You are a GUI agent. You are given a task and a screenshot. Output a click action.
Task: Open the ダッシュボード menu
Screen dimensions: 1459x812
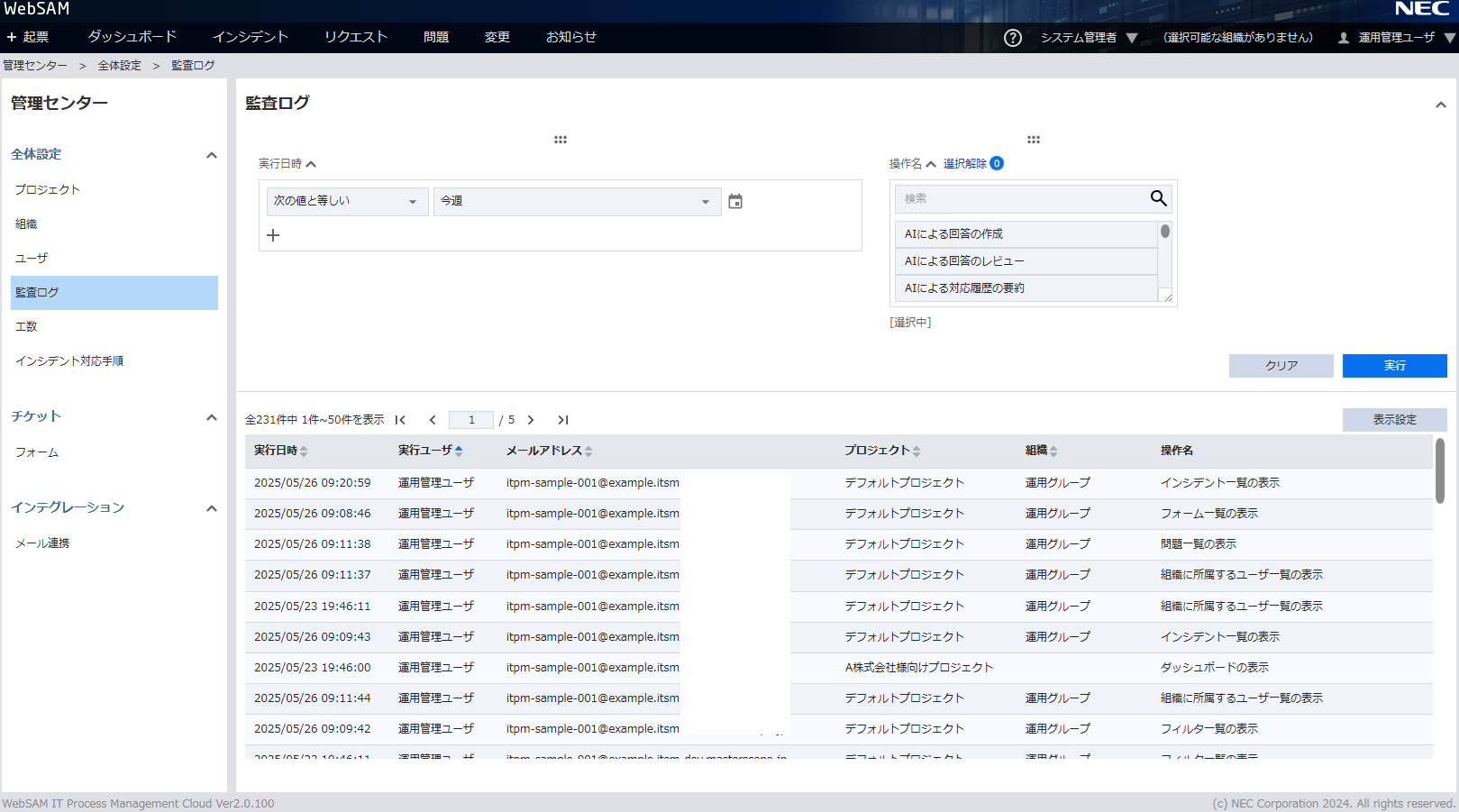point(132,37)
